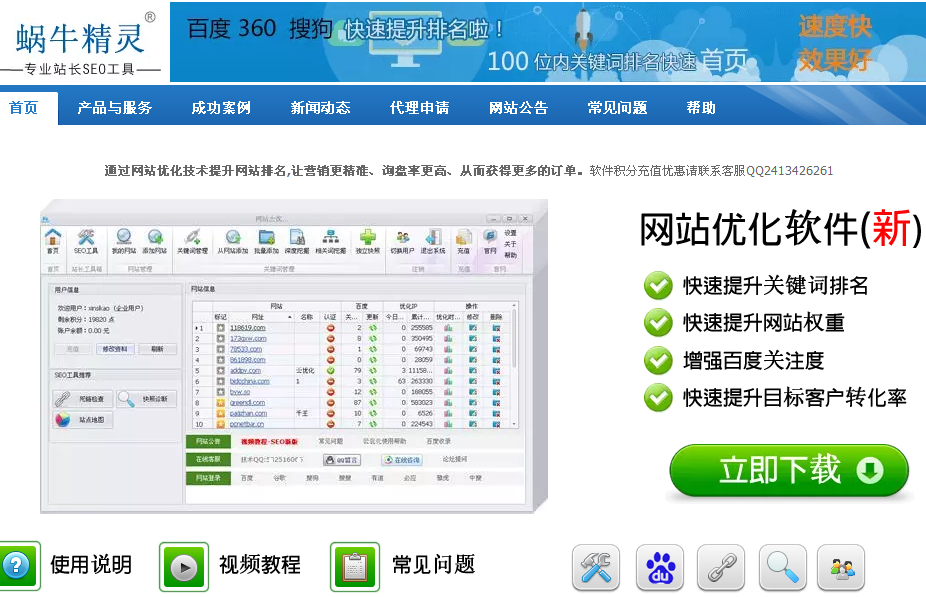Click the 退出系统 icon in the preview toolbar
The image size is (926, 597).
[x=433, y=241]
